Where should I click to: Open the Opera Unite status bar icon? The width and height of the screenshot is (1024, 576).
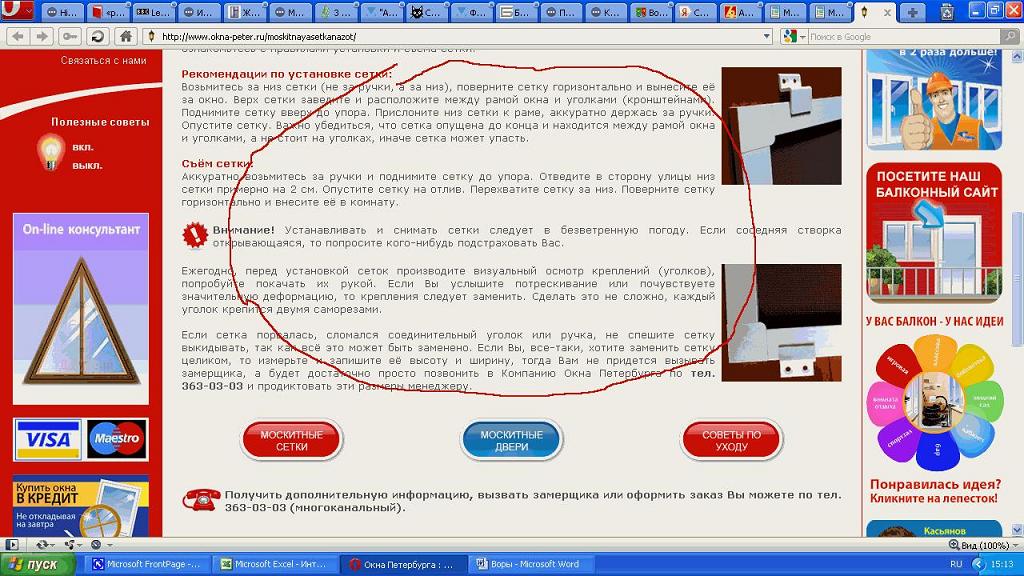(70, 545)
